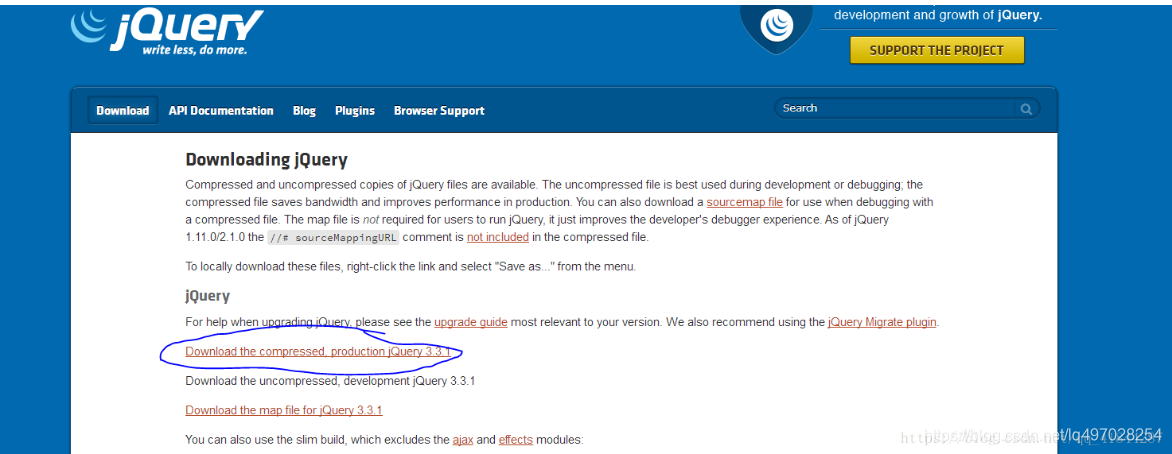Follow the 'not included' link
Image resolution: width=1172 pixels, height=454 pixels.
click(498, 237)
